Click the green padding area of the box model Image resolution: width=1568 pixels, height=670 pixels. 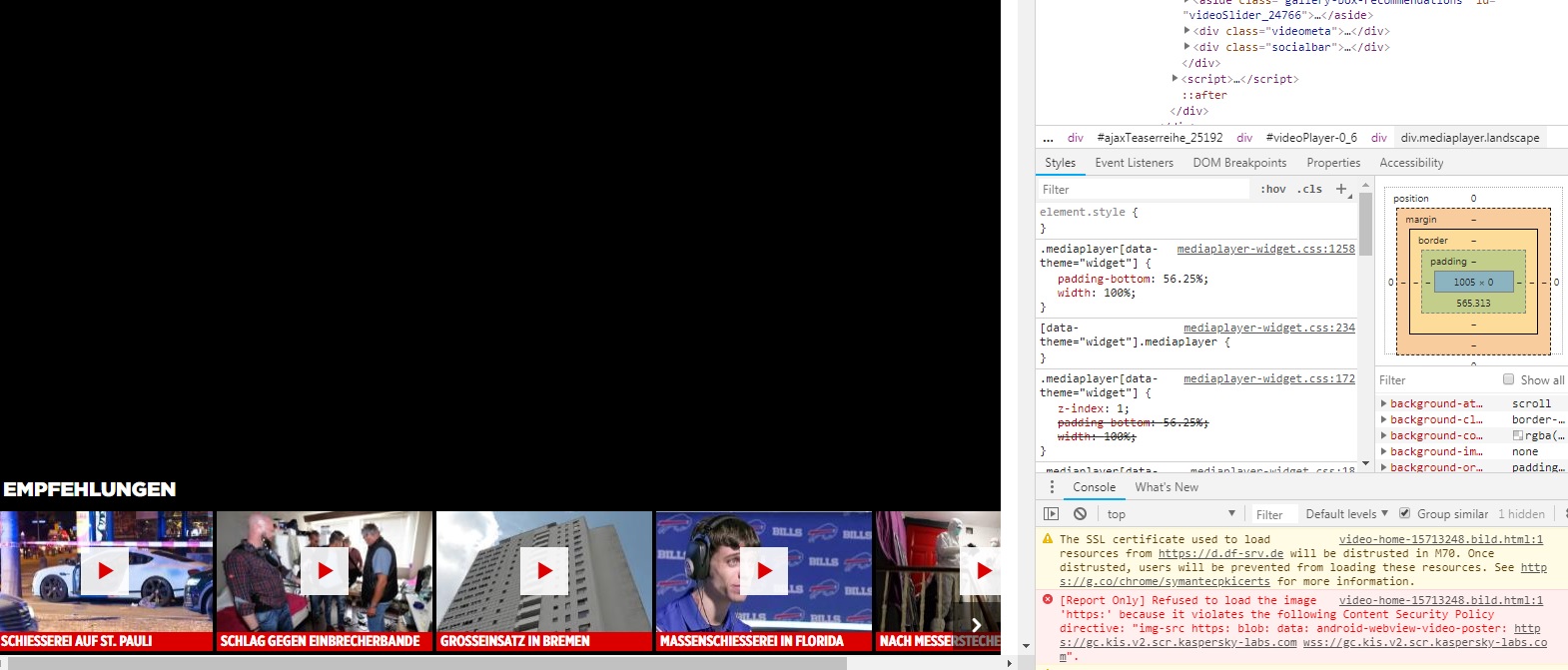coord(1473,303)
